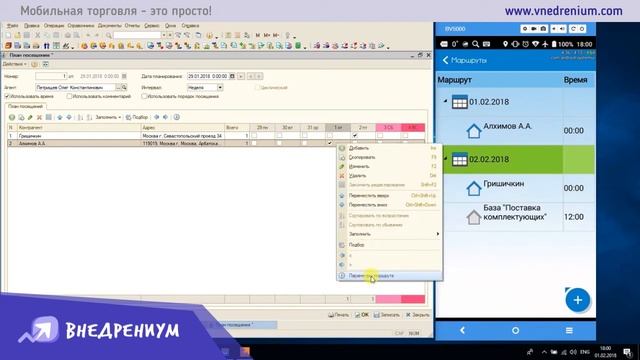Tap the home circle in the phone navigation bar
Screen dimensions: 640x360
click(516, 330)
